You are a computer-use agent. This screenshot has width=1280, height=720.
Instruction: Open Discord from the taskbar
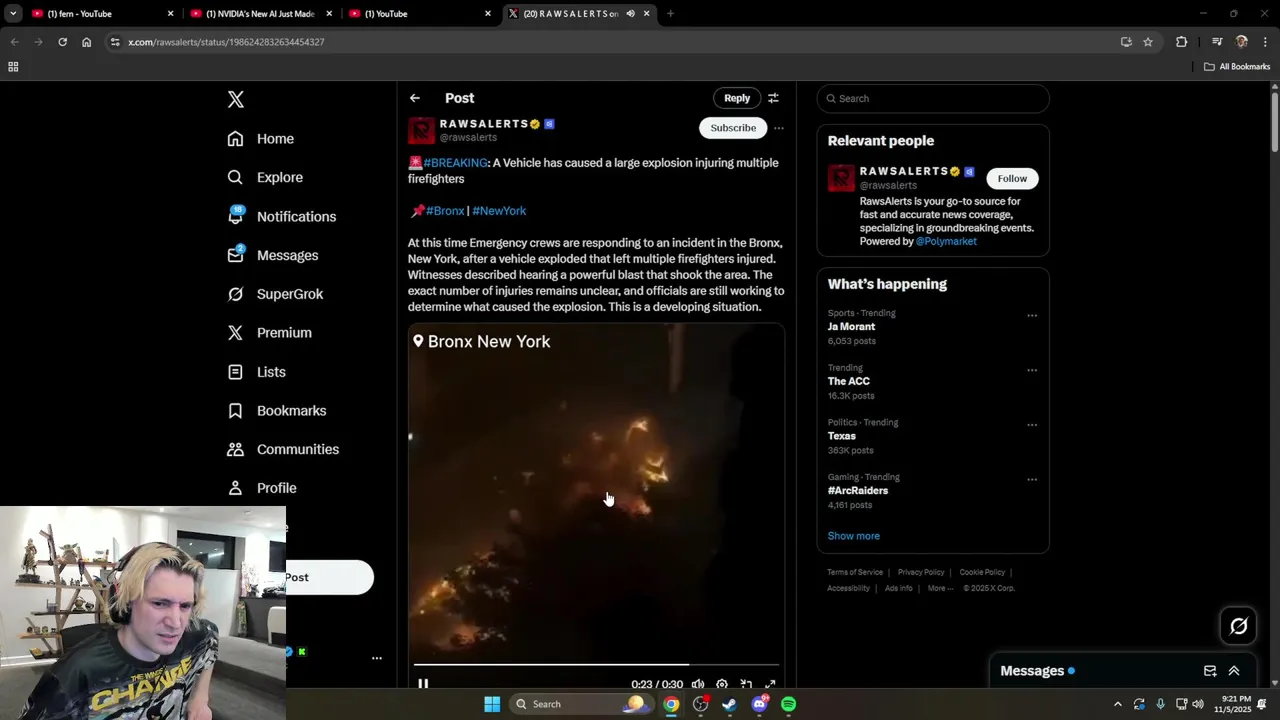click(760, 704)
